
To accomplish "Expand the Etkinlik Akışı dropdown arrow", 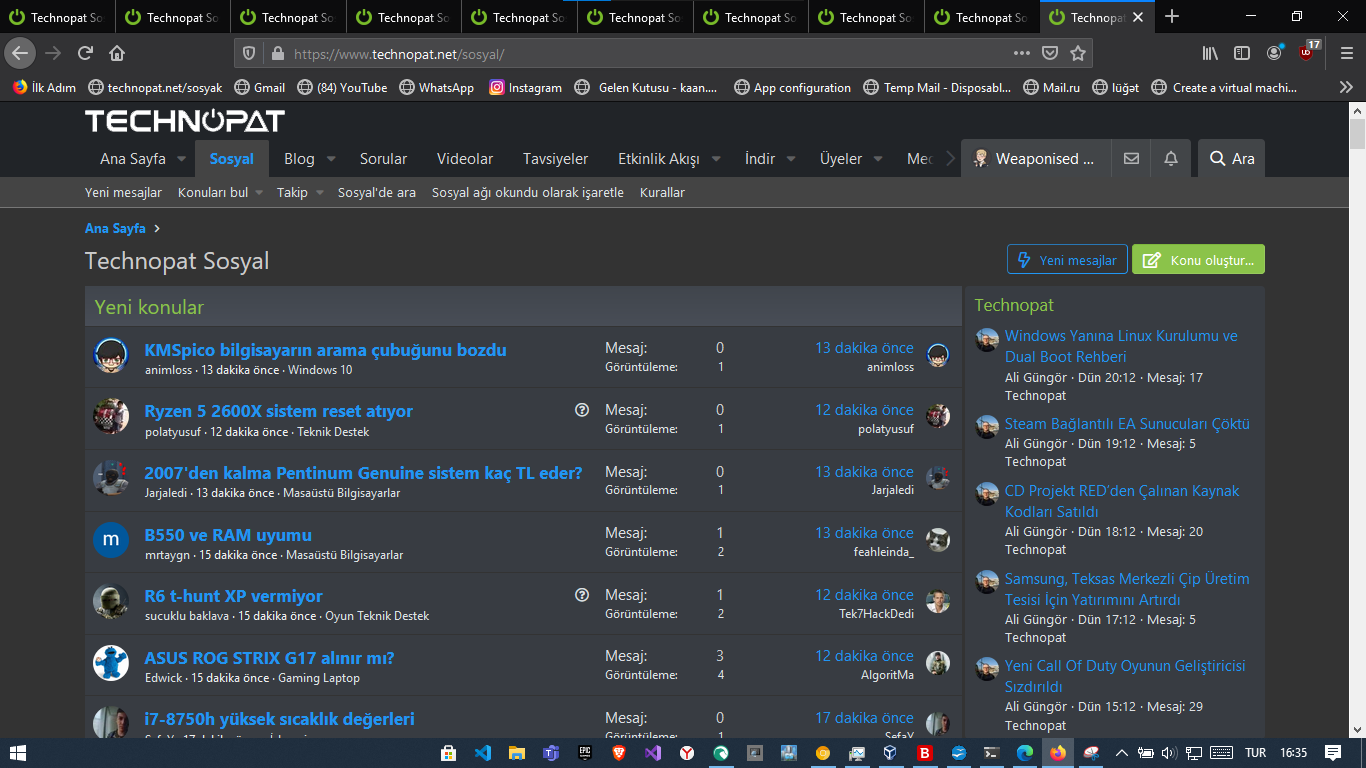I will (x=716, y=159).
